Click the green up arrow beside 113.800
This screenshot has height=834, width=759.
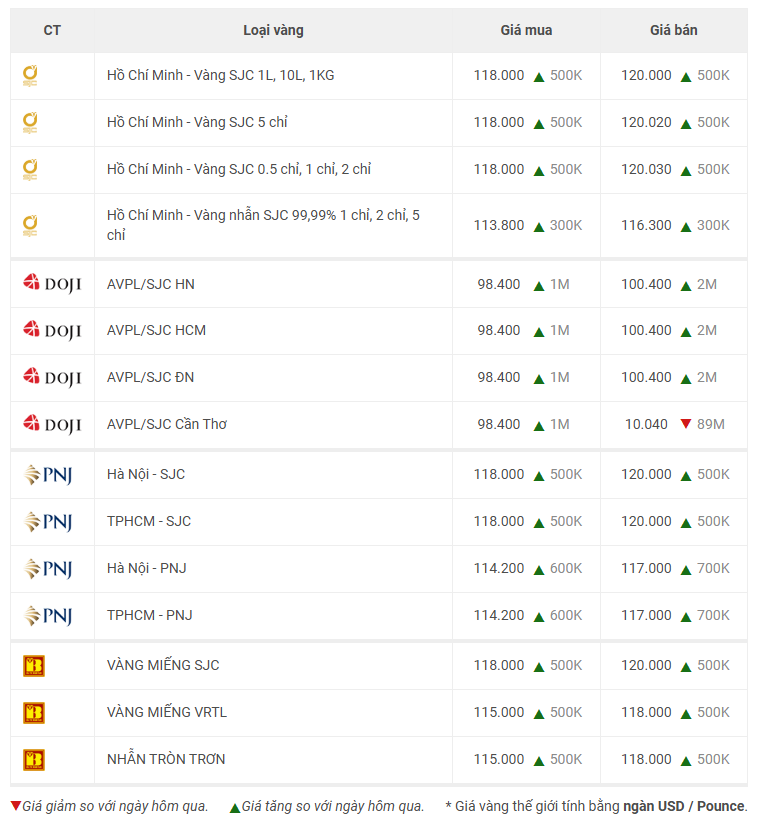tap(539, 227)
